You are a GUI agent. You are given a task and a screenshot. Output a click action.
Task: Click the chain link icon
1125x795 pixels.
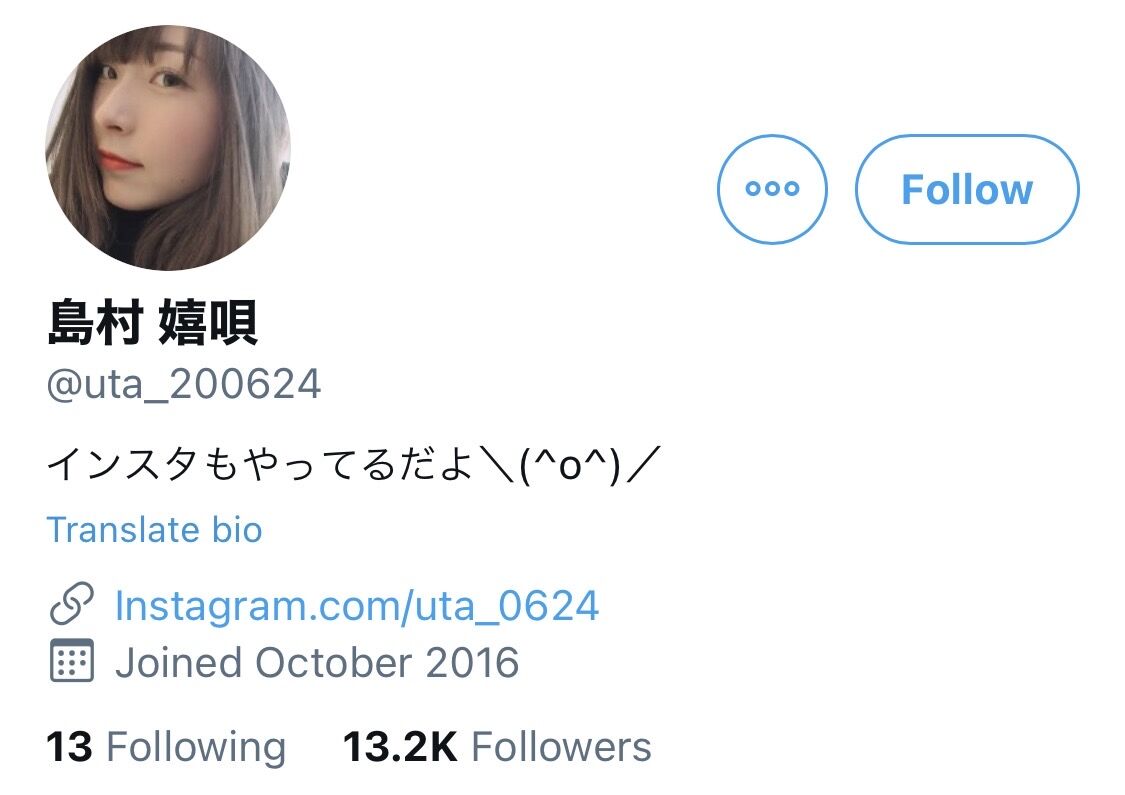click(x=72, y=603)
